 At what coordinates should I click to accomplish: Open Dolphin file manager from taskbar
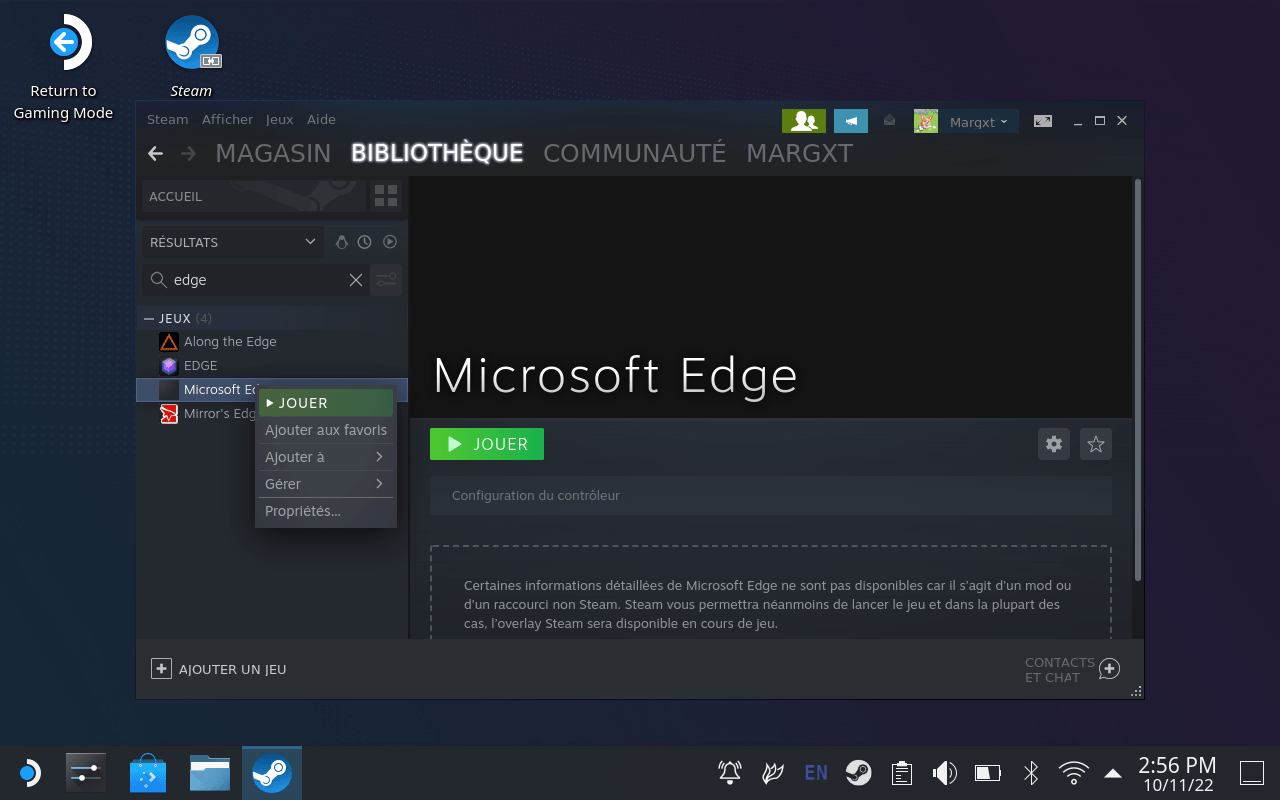(x=210, y=773)
